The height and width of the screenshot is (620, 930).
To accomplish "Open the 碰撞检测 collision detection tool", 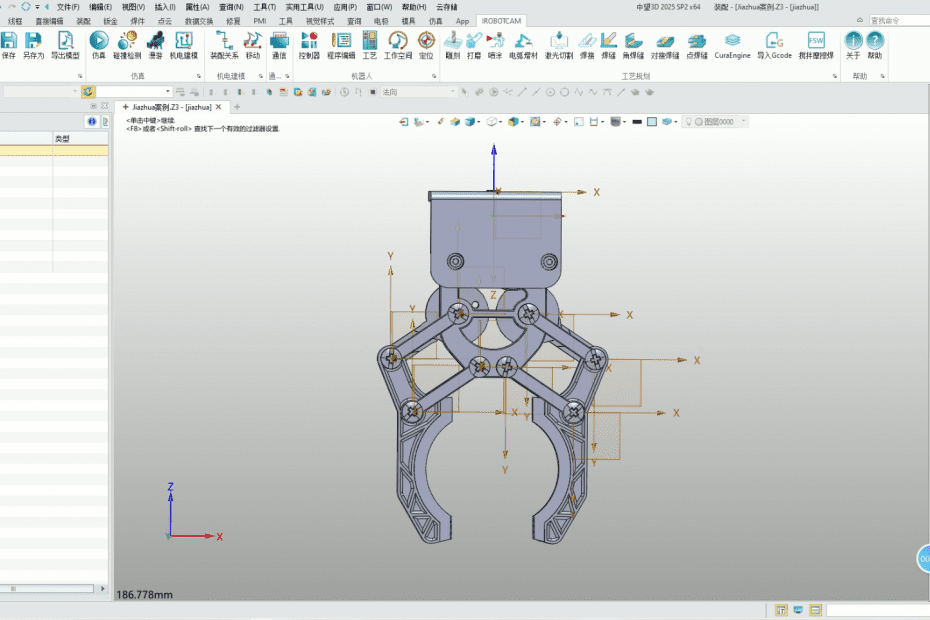I will [127, 42].
